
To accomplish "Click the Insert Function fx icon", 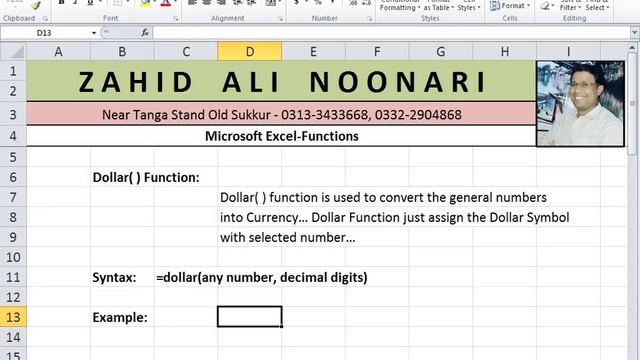I will point(145,33).
